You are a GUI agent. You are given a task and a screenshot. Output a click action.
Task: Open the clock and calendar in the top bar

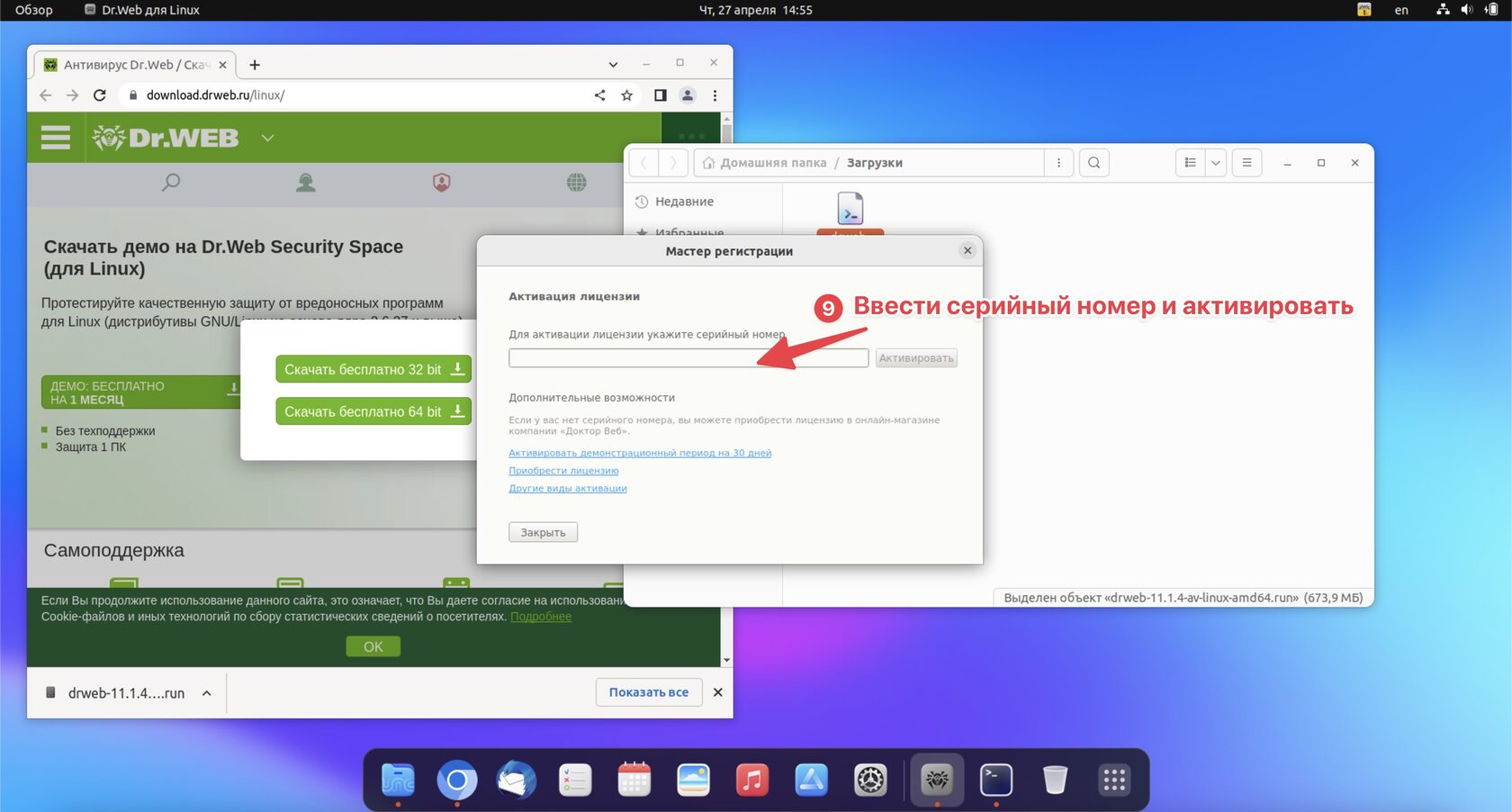756,10
